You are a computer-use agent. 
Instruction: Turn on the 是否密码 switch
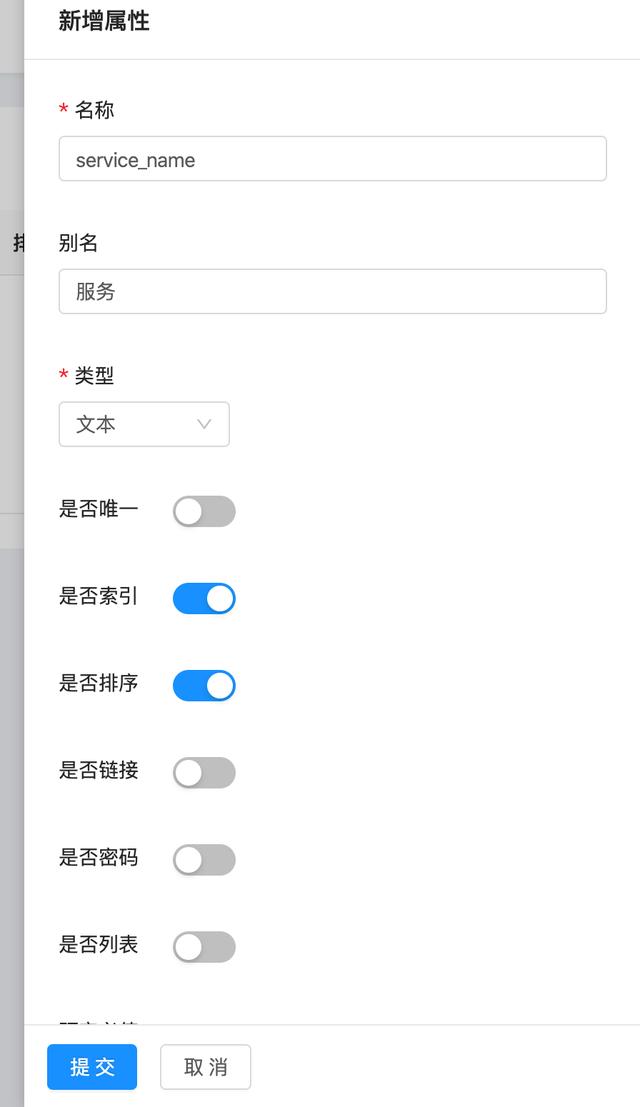[x=204, y=859]
